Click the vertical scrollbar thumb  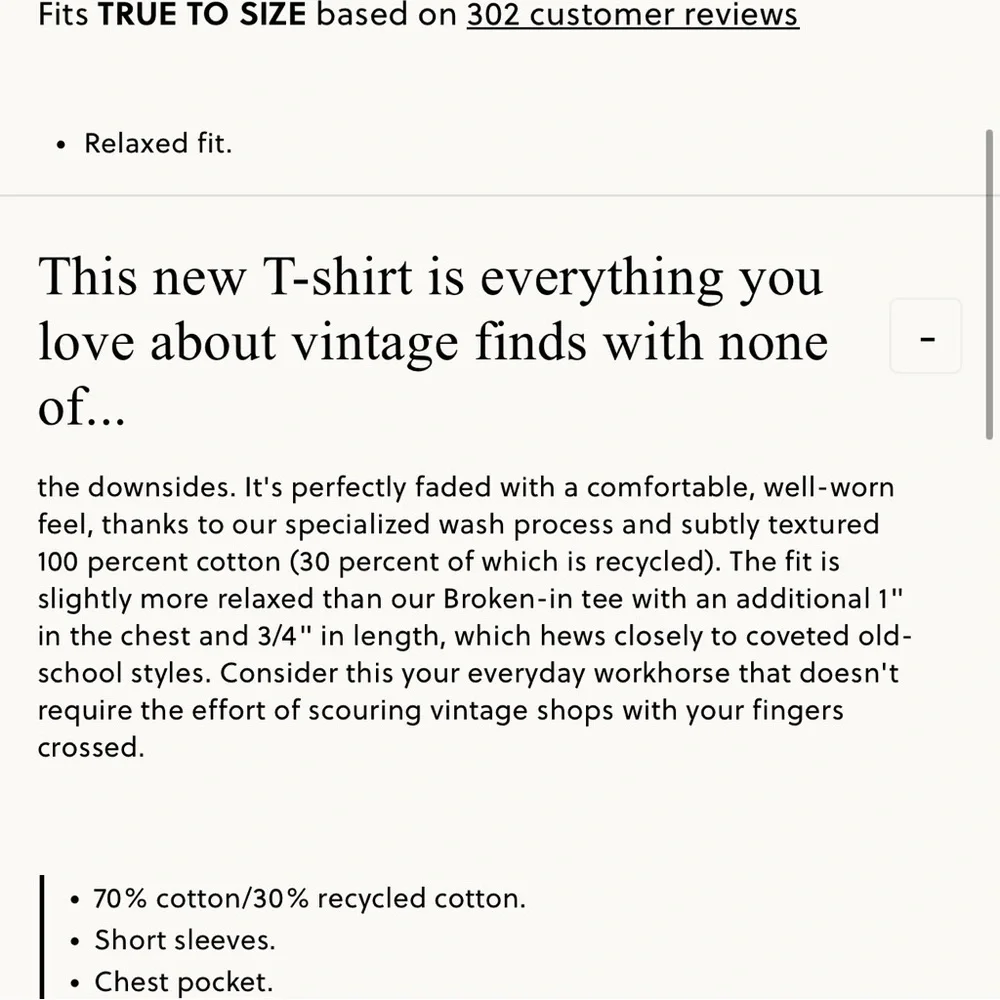click(989, 284)
